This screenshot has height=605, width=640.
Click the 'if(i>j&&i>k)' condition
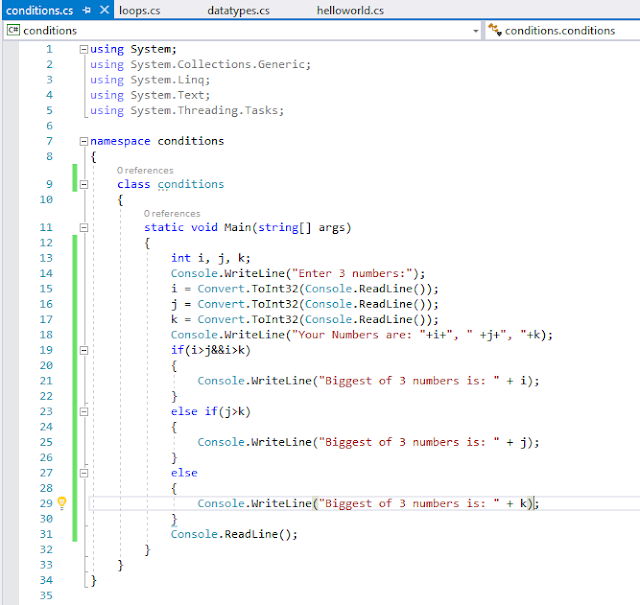[x=211, y=350]
